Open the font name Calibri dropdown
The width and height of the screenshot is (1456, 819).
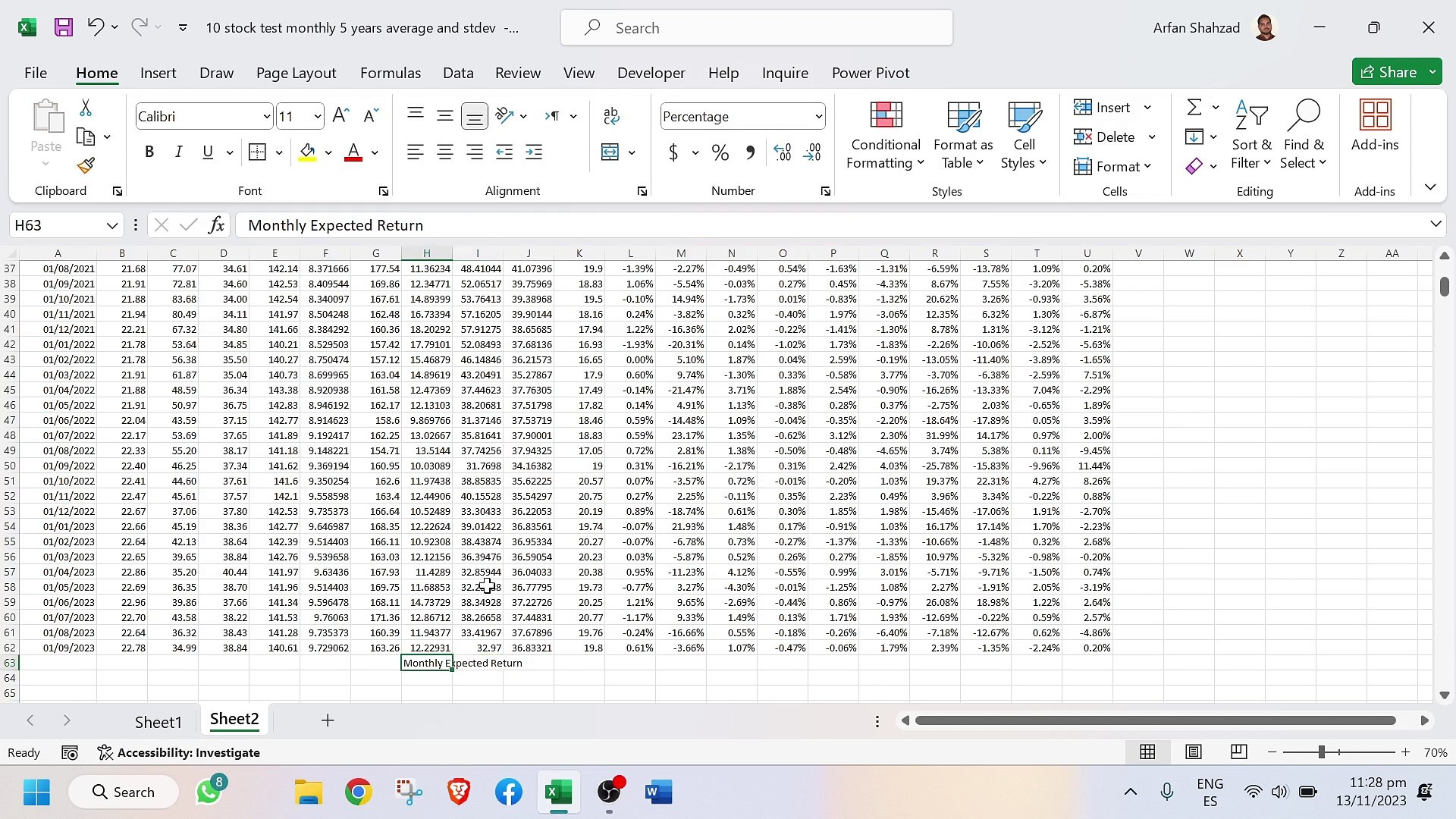[266, 117]
